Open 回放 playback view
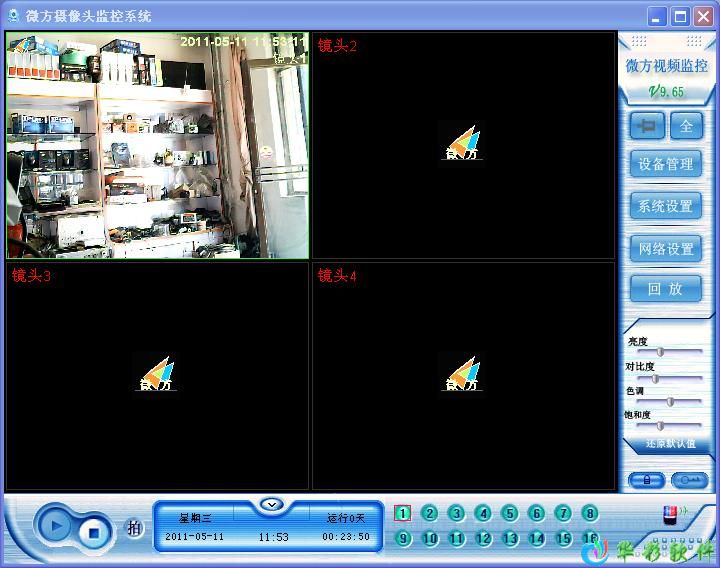This screenshot has width=720, height=568. pyautogui.click(x=666, y=289)
